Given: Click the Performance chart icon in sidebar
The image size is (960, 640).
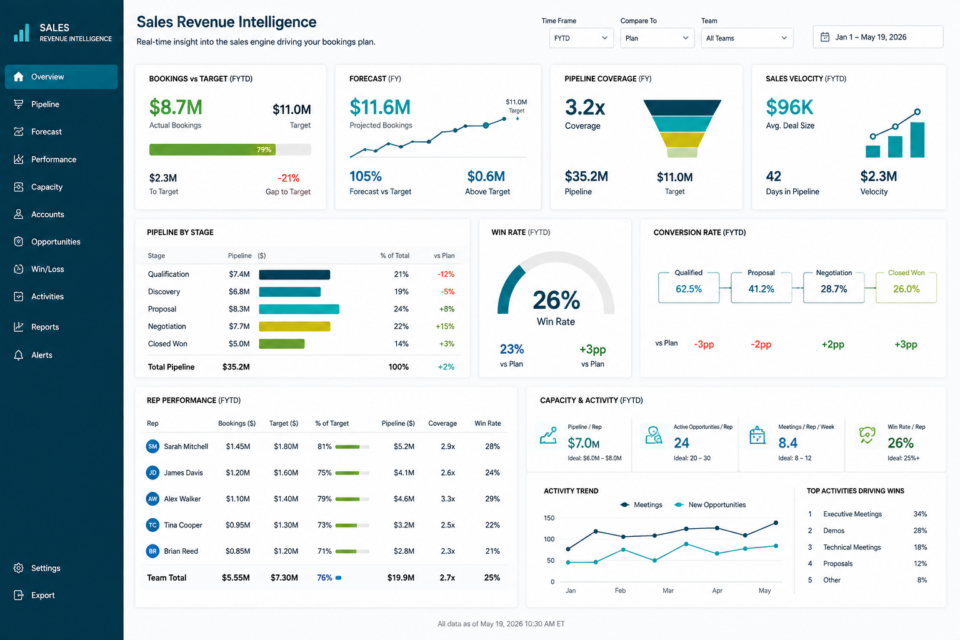Looking at the screenshot, I should coord(18,159).
